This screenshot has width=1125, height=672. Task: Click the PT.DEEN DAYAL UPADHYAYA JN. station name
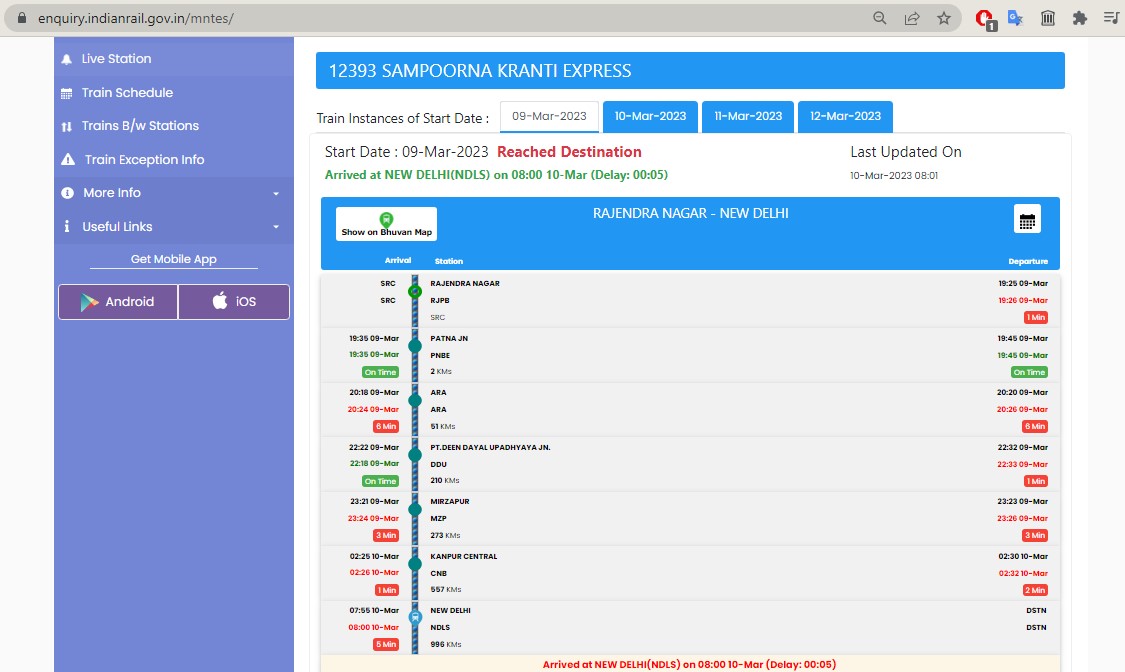pos(491,448)
